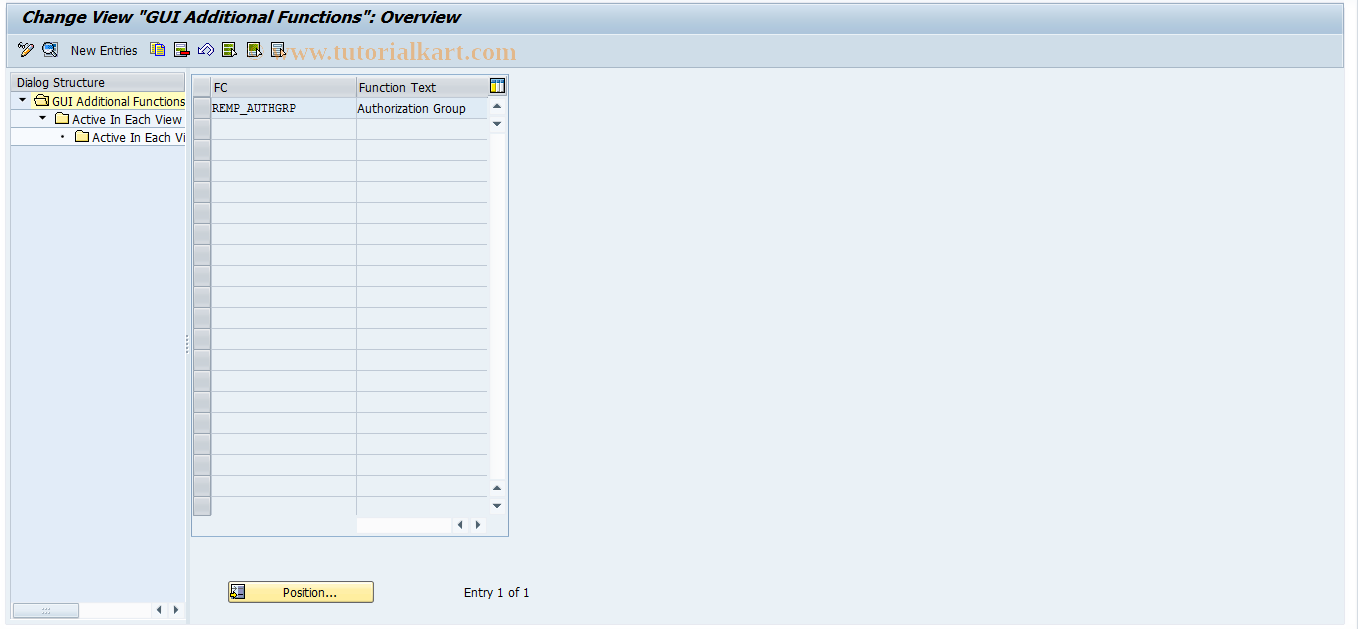Collapse first Active In Each View node

[42, 118]
